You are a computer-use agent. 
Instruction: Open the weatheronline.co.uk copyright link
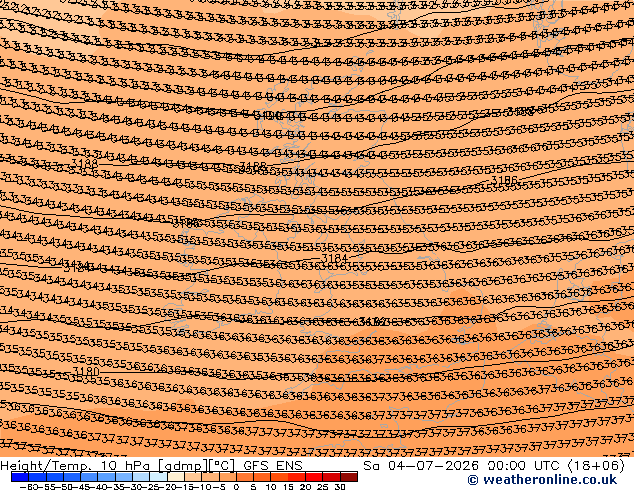[542, 480]
